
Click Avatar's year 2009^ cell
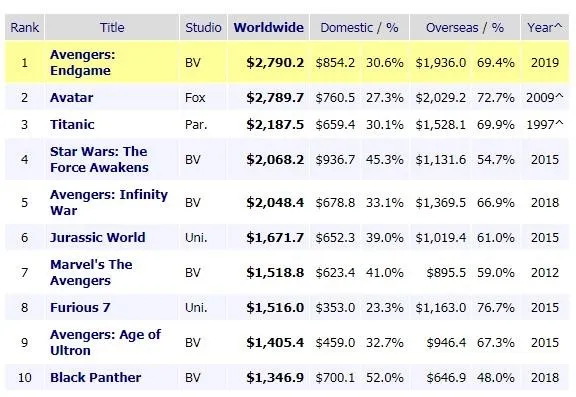coord(544,98)
